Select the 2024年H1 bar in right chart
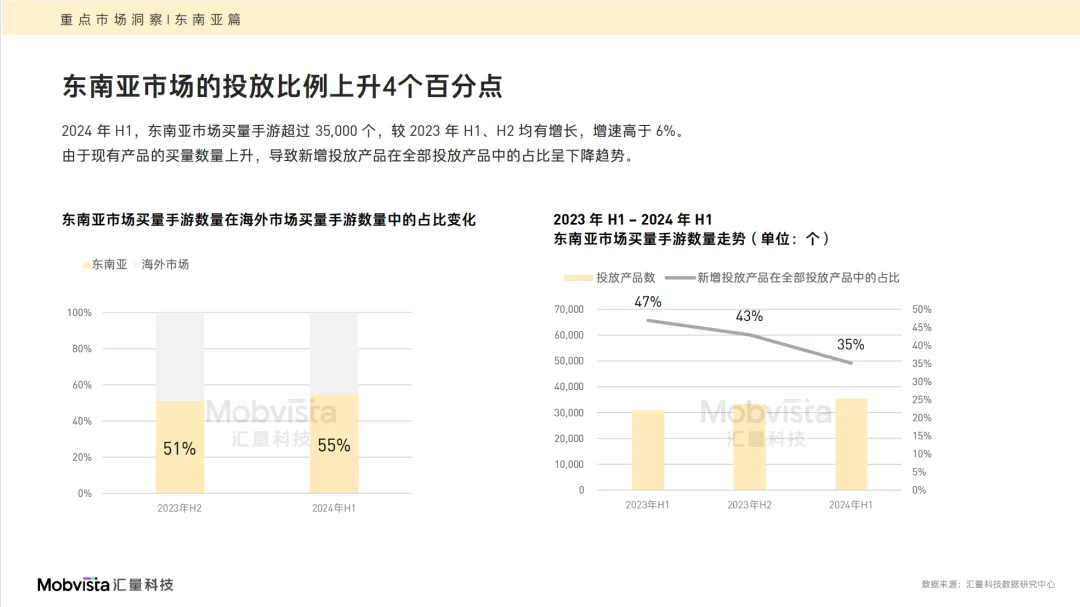Viewport: 1080px width, 607px height. pyautogui.click(x=851, y=444)
